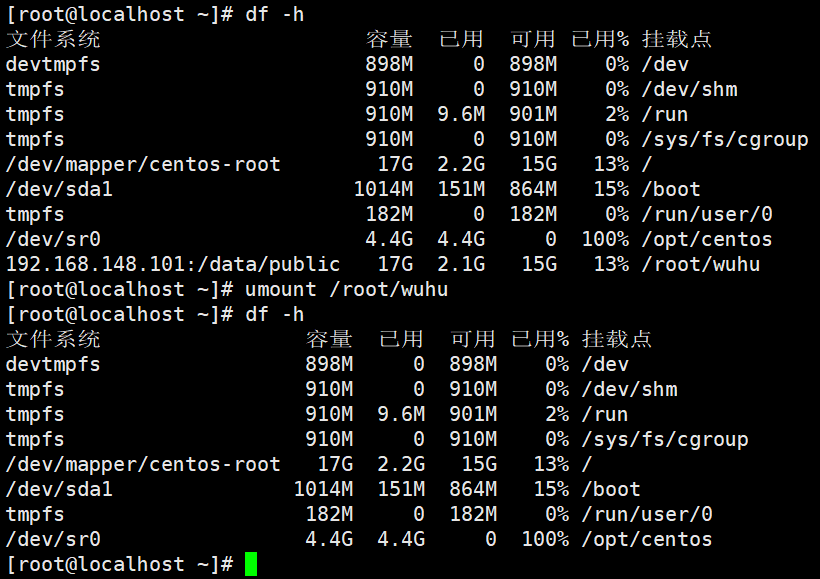Select devtmpfs in the listing after umount

[x=53, y=365]
